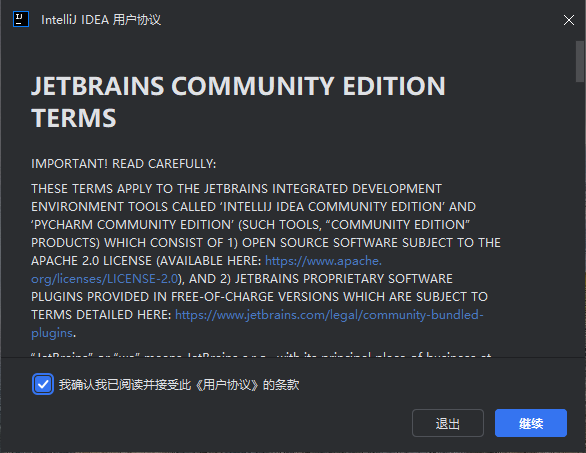Open the Apache License 2.0 link

[323, 261]
